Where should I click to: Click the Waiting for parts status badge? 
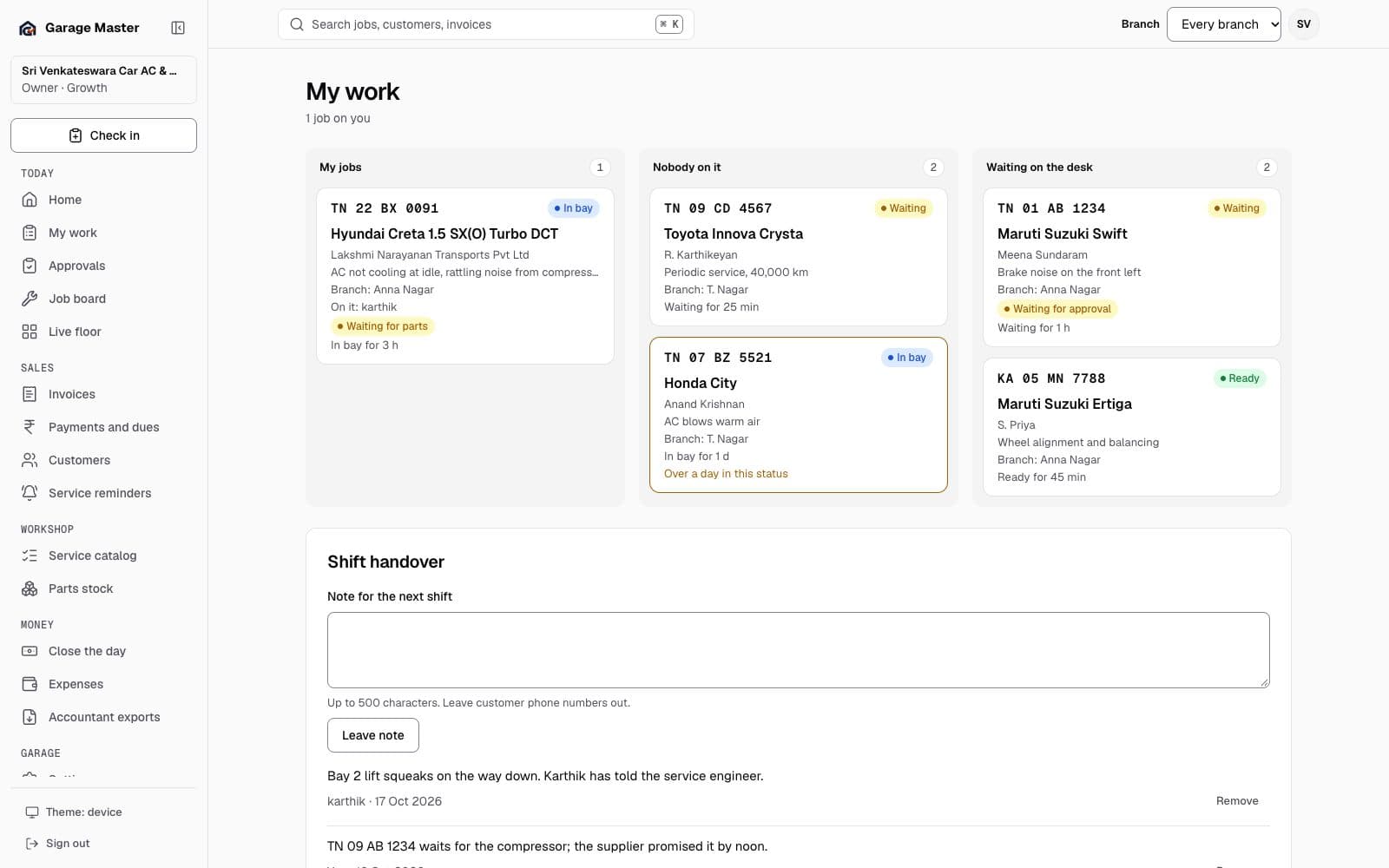[383, 326]
